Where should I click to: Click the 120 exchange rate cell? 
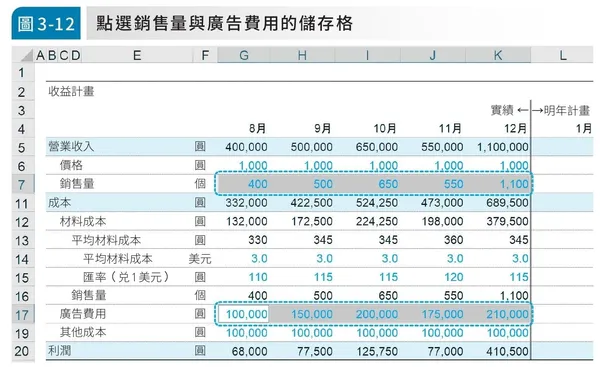point(453,277)
